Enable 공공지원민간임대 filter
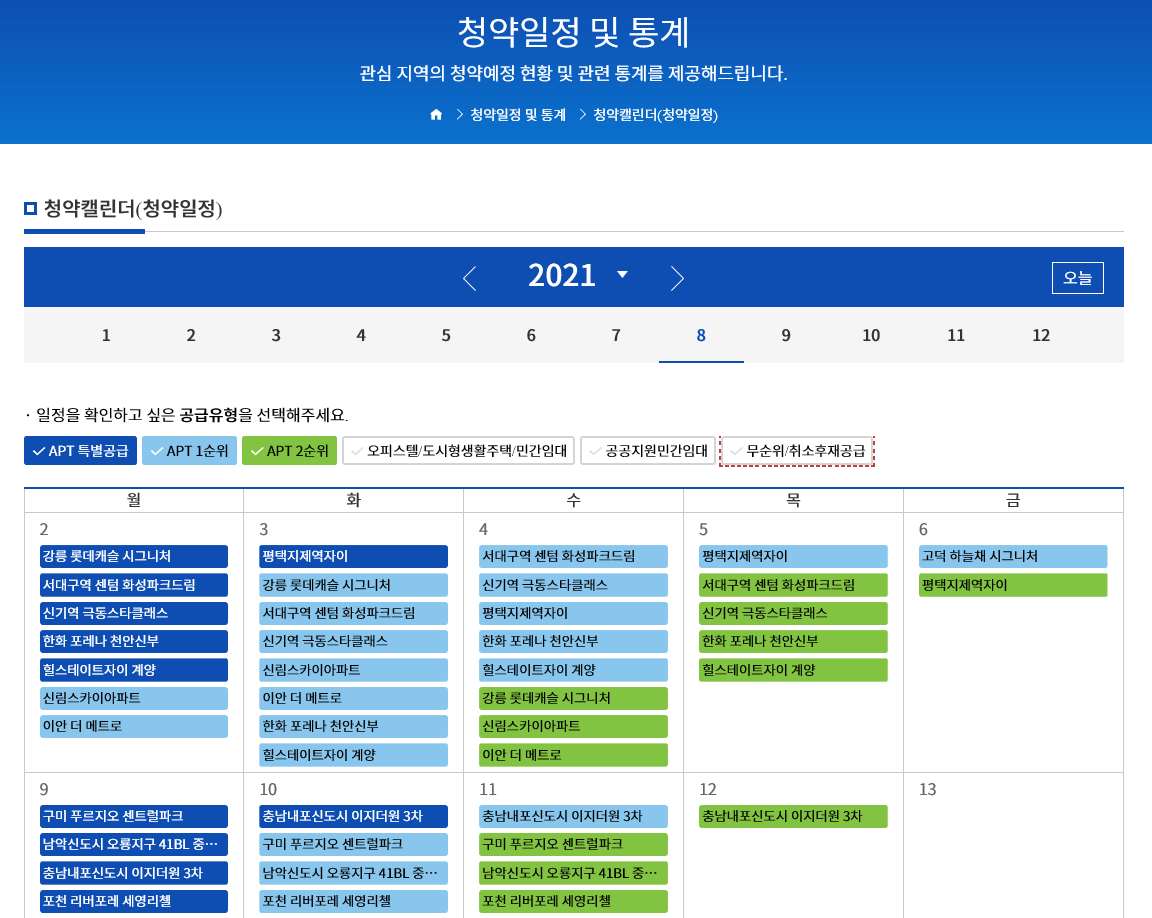This screenshot has width=1152, height=918. [x=648, y=451]
